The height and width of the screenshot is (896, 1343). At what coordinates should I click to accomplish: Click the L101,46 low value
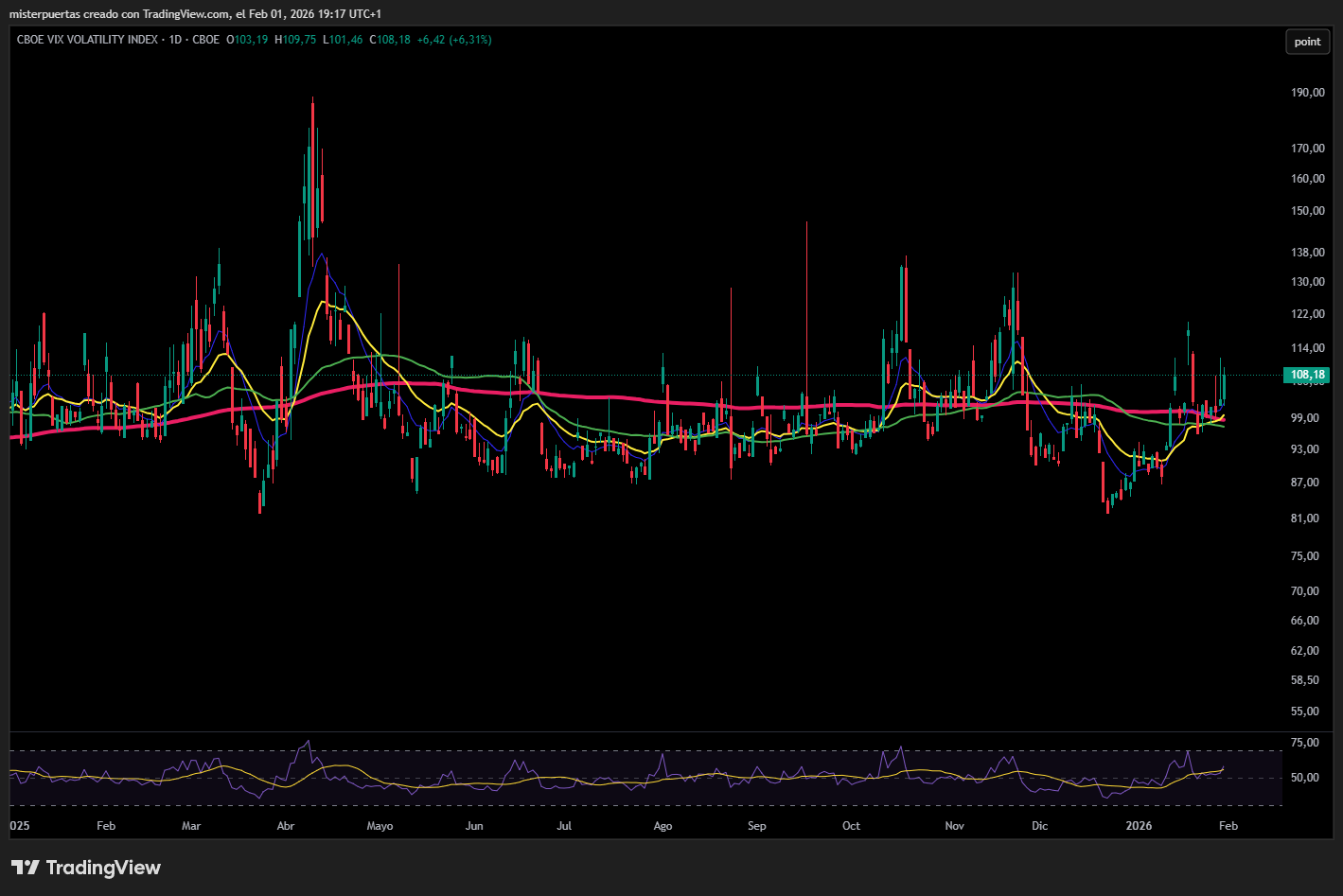coord(343,40)
